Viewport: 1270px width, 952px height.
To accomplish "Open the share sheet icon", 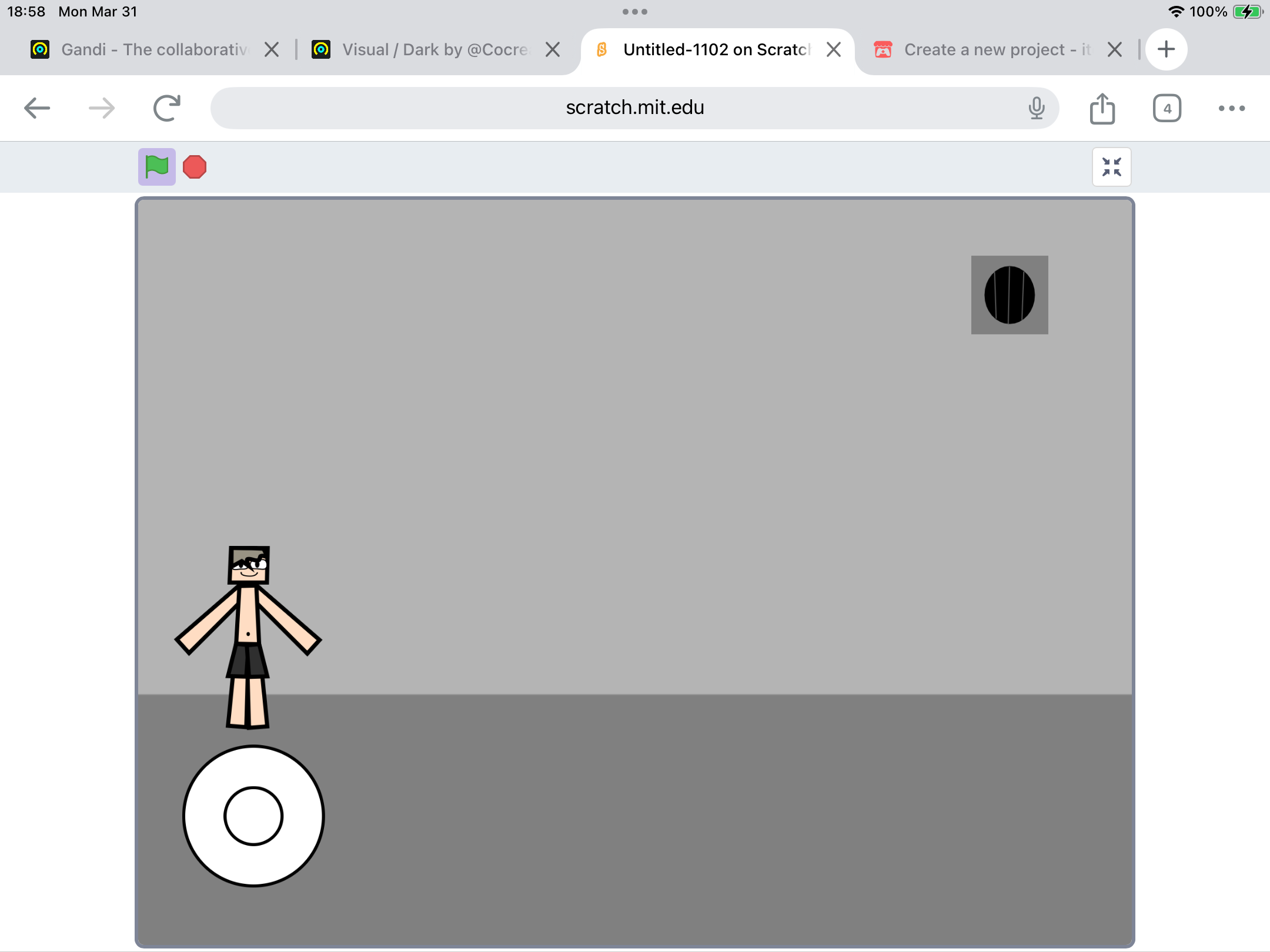I will (1102, 108).
